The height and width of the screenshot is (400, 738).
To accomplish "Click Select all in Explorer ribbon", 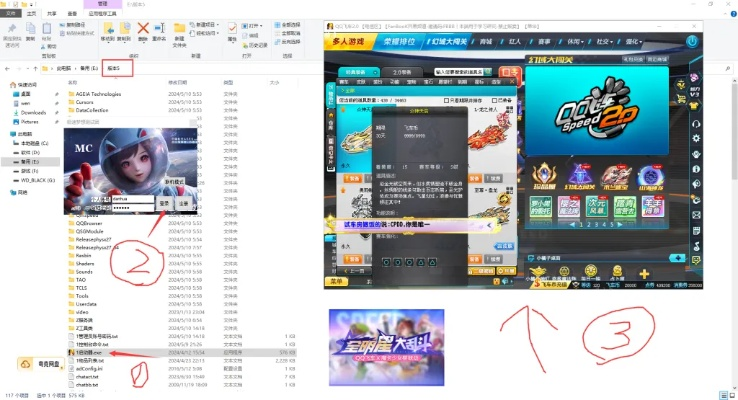I will pyautogui.click(x=288, y=24).
